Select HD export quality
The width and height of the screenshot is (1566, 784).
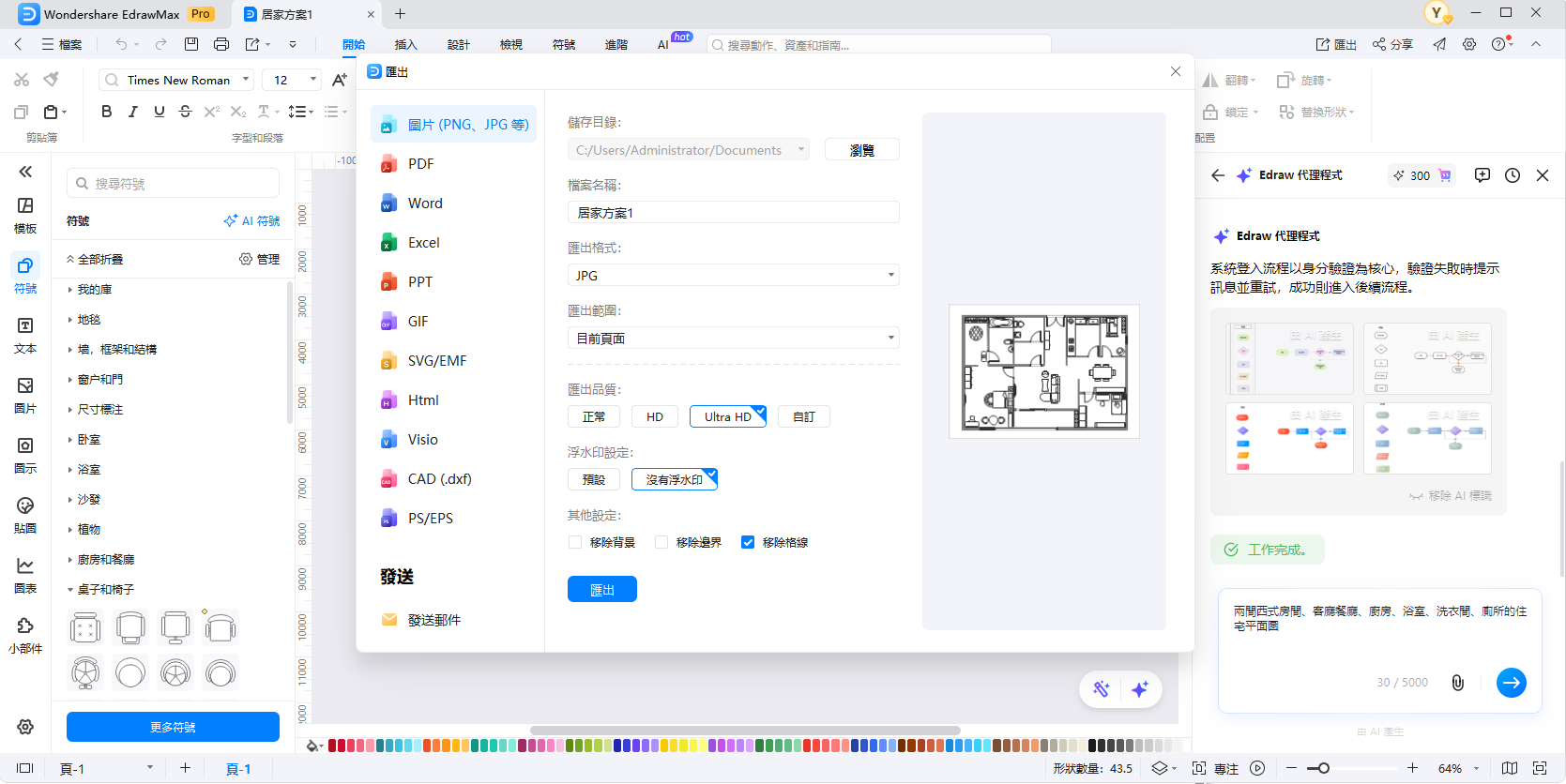pos(655,416)
